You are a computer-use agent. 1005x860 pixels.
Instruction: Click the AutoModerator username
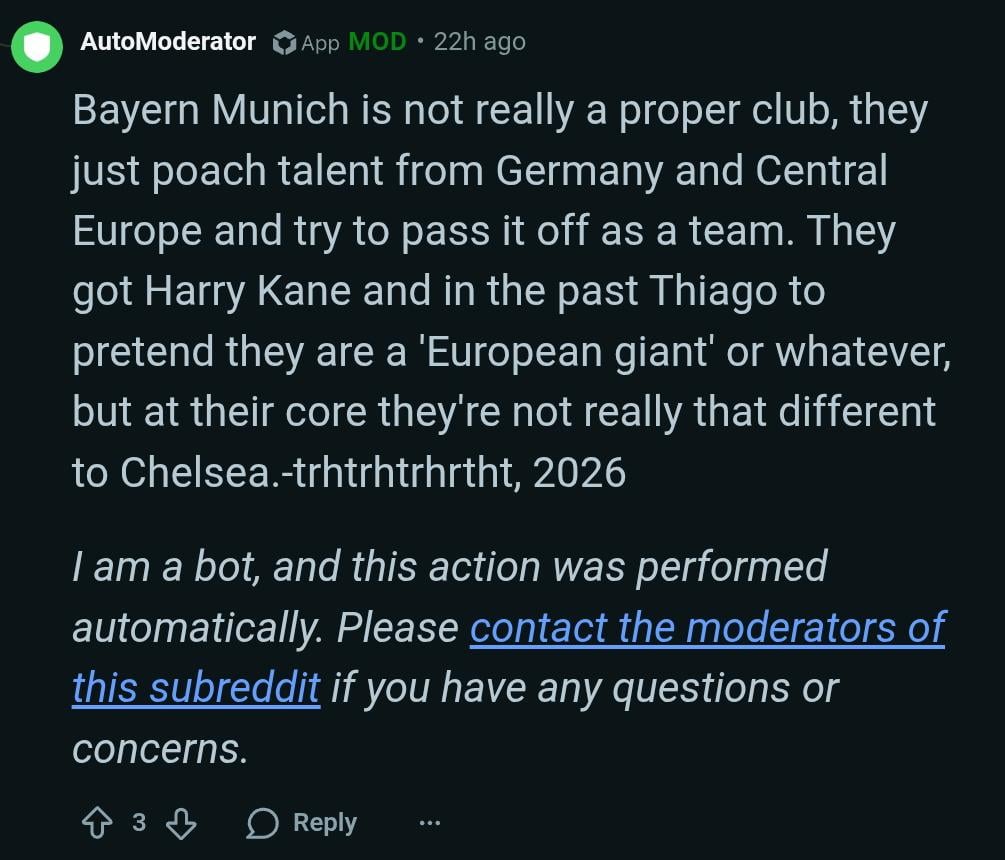(x=168, y=41)
